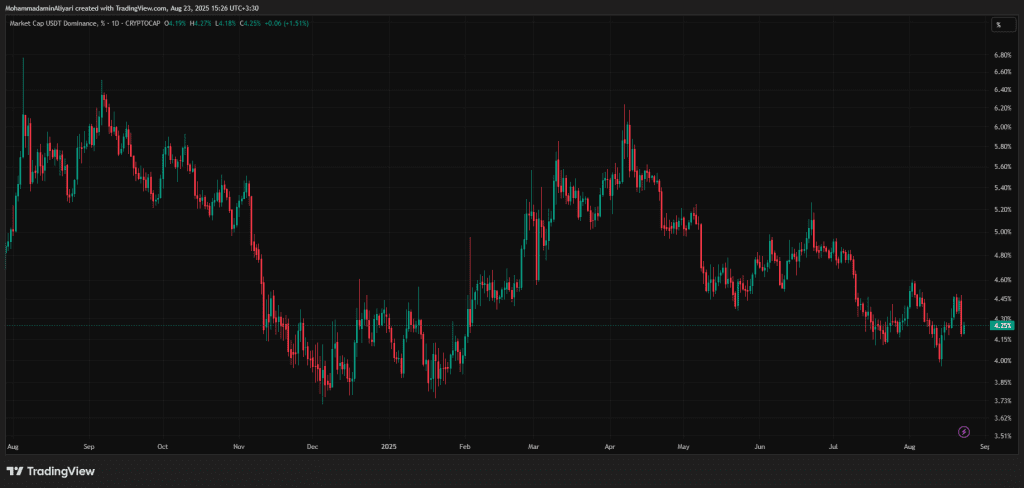Screen dimensions: 1024x488
Task: Click the Nov label on time axis
Action: pyautogui.click(x=238, y=449)
